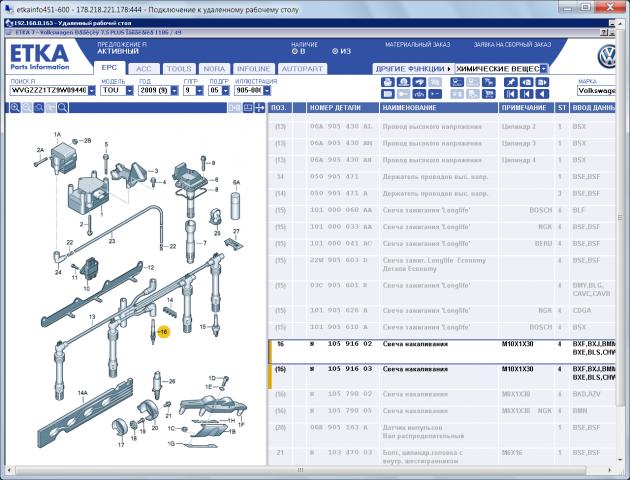This screenshot has width=630, height=480.
Task: Click the previous illustration arrow icon
Action: (526, 82)
